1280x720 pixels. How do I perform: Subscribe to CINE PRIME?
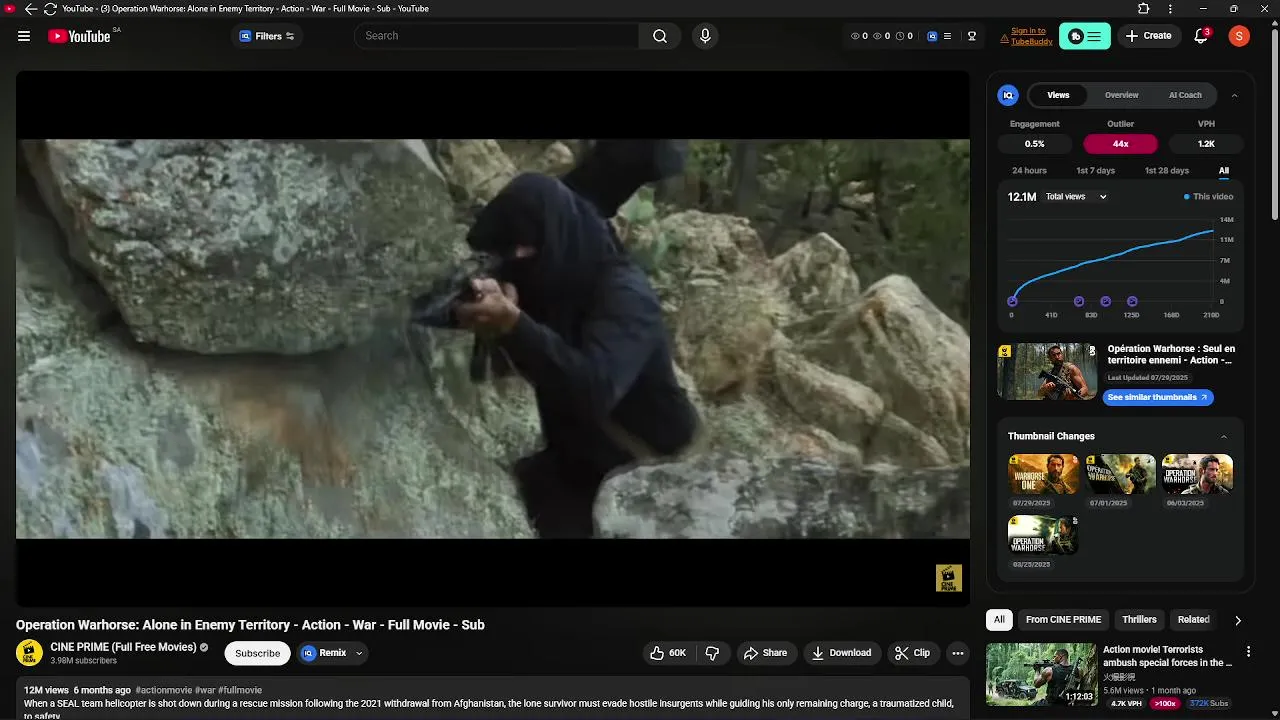(258, 653)
